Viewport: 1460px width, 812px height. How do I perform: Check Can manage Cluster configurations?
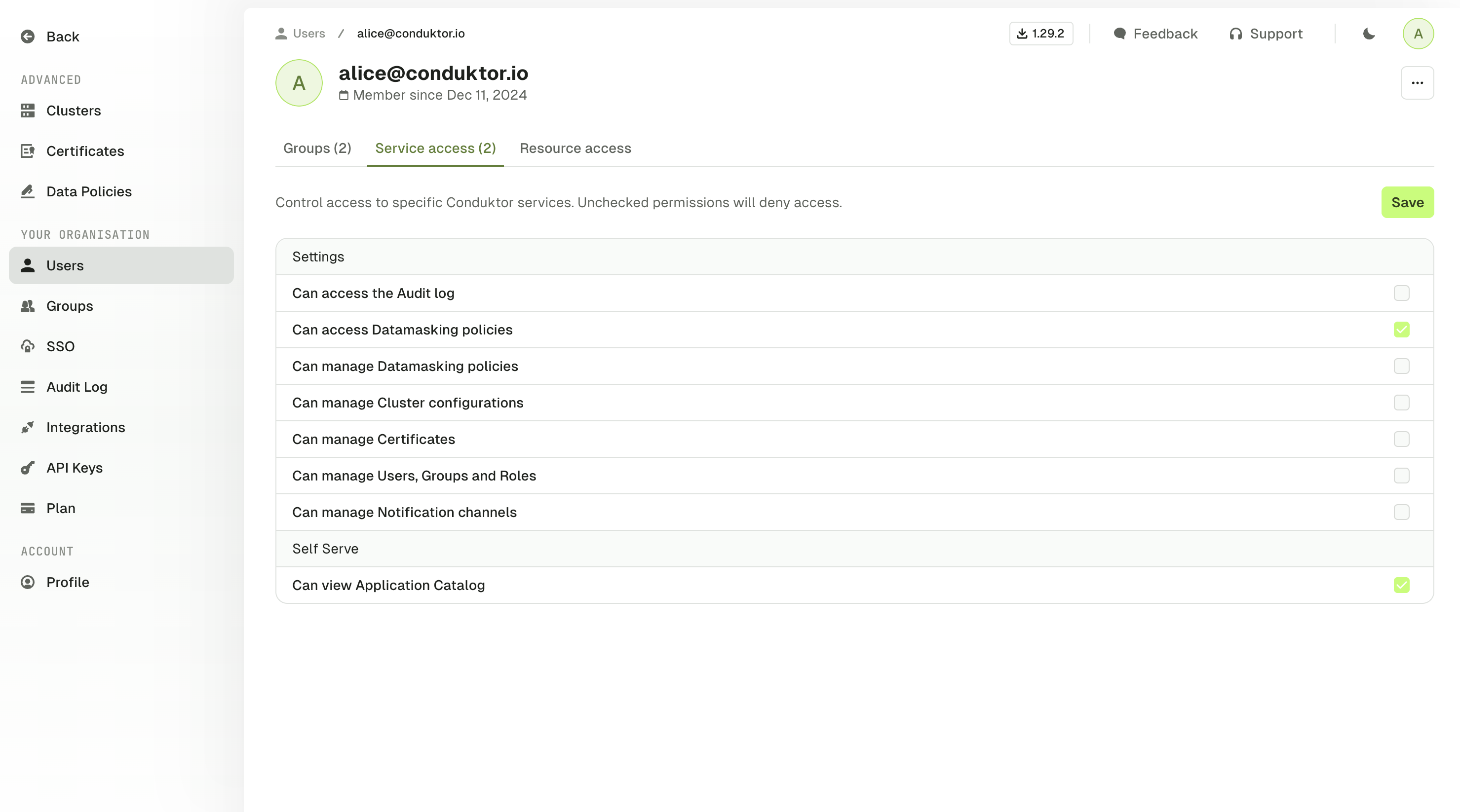tap(1401, 403)
